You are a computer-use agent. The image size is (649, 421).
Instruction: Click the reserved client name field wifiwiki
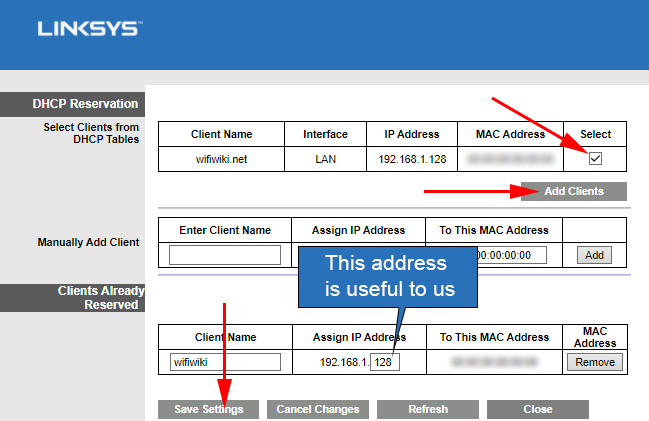225,362
